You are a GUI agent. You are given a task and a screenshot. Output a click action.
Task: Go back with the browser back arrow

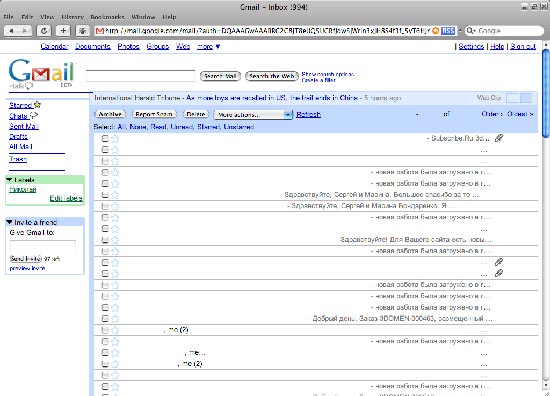[11, 31]
